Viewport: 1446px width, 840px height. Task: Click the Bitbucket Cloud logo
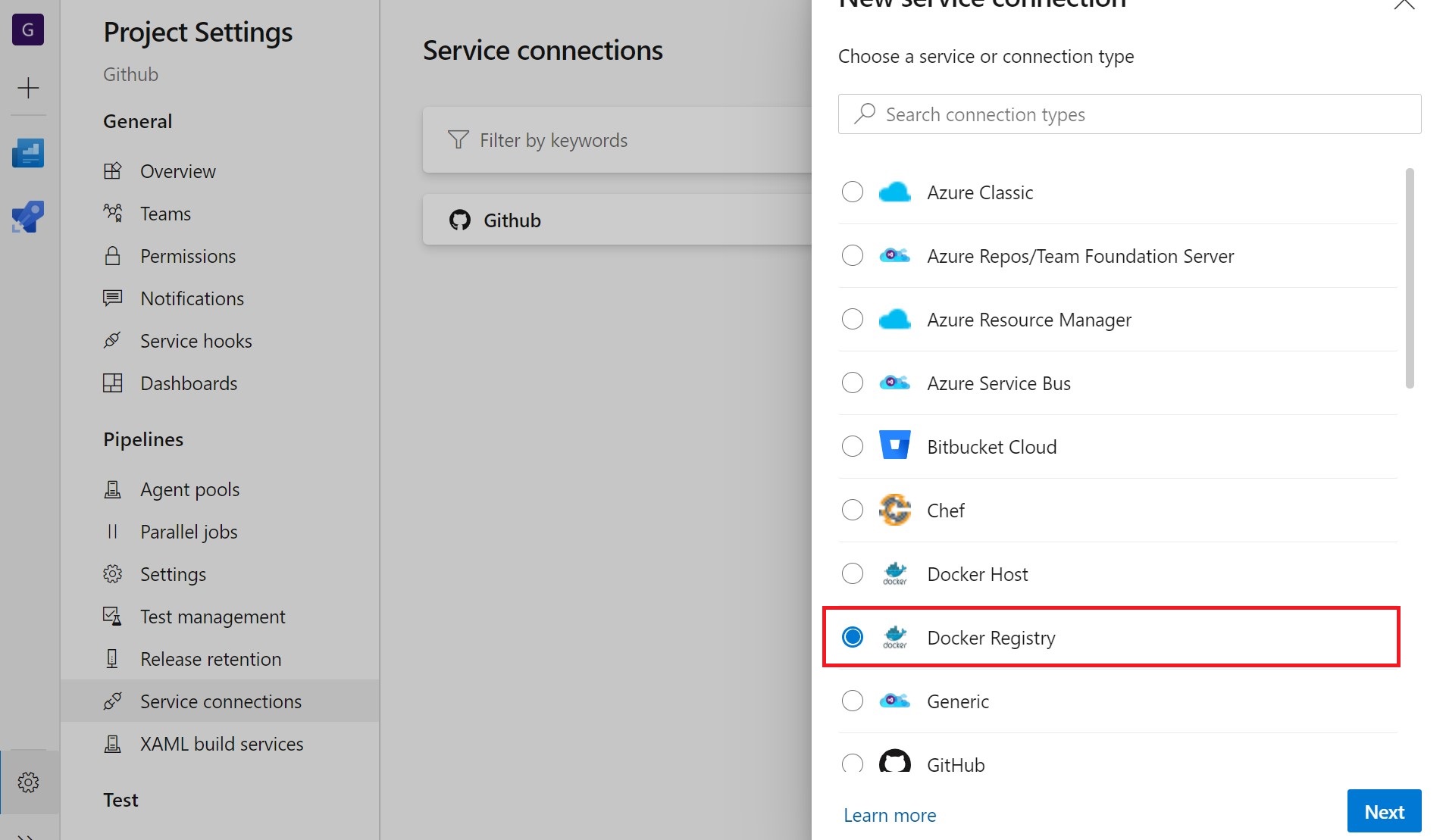pyautogui.click(x=894, y=445)
